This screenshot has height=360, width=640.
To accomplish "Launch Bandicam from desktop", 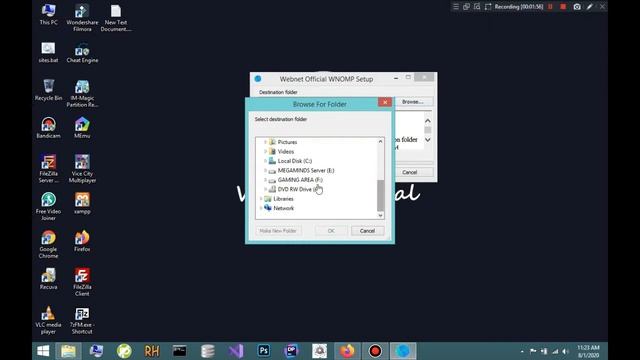I will 48,128.
